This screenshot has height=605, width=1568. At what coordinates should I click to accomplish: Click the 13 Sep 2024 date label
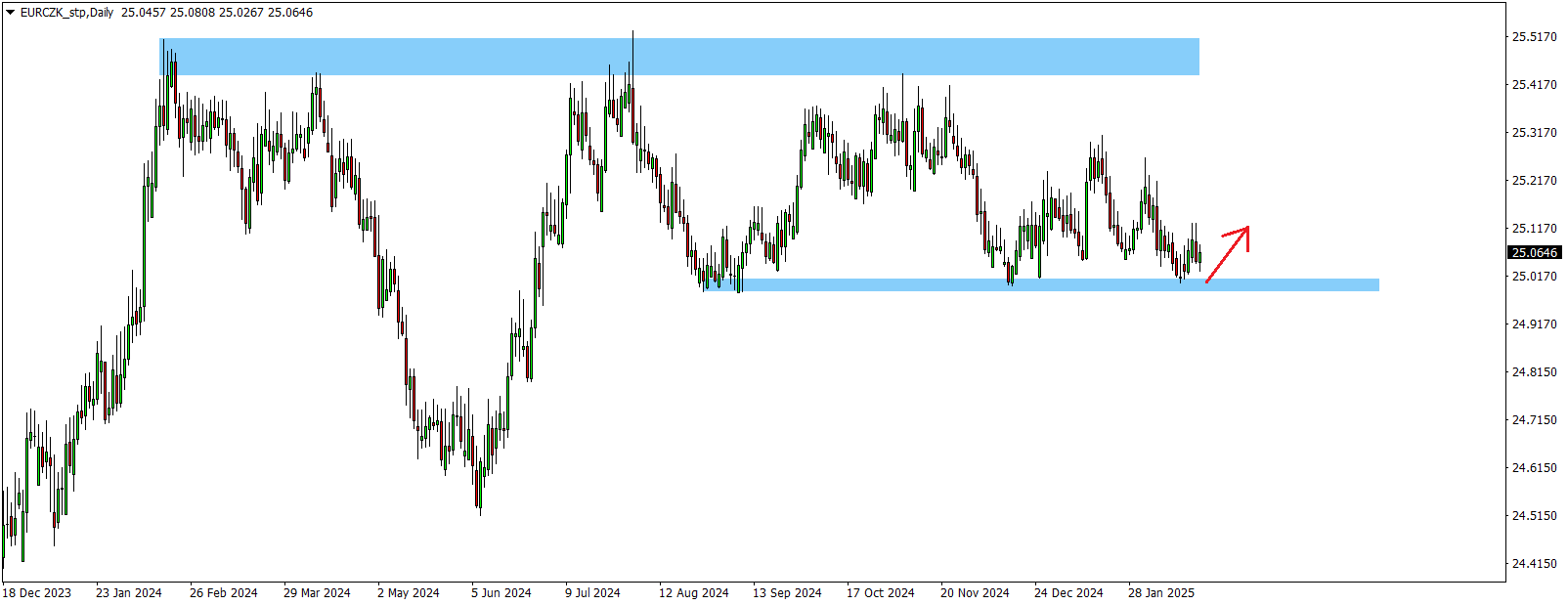click(787, 593)
